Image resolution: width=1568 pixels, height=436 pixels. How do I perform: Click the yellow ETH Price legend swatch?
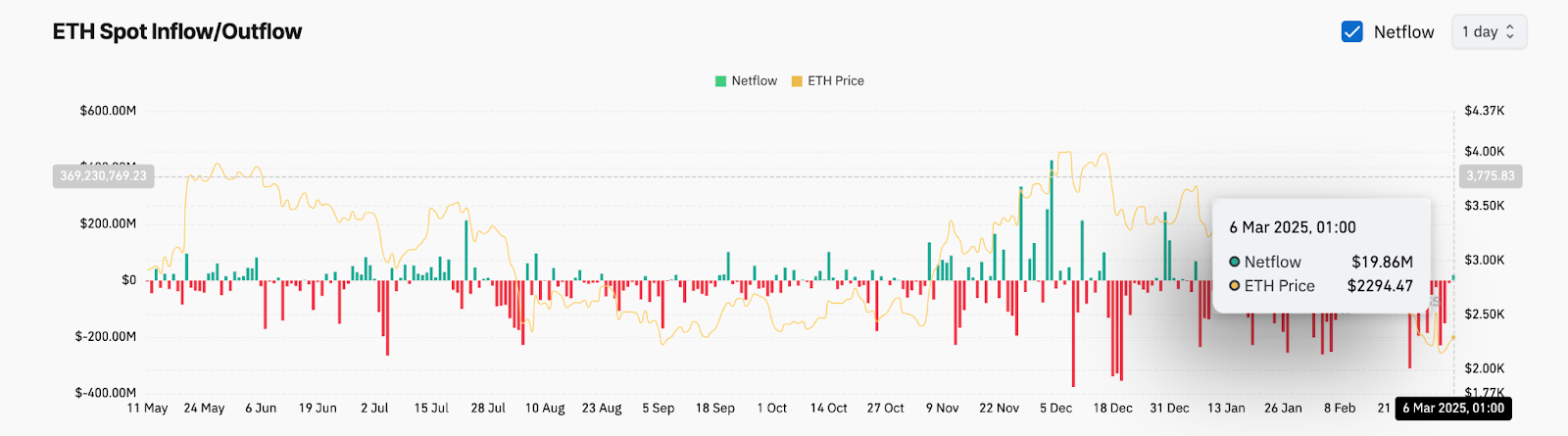[797, 81]
